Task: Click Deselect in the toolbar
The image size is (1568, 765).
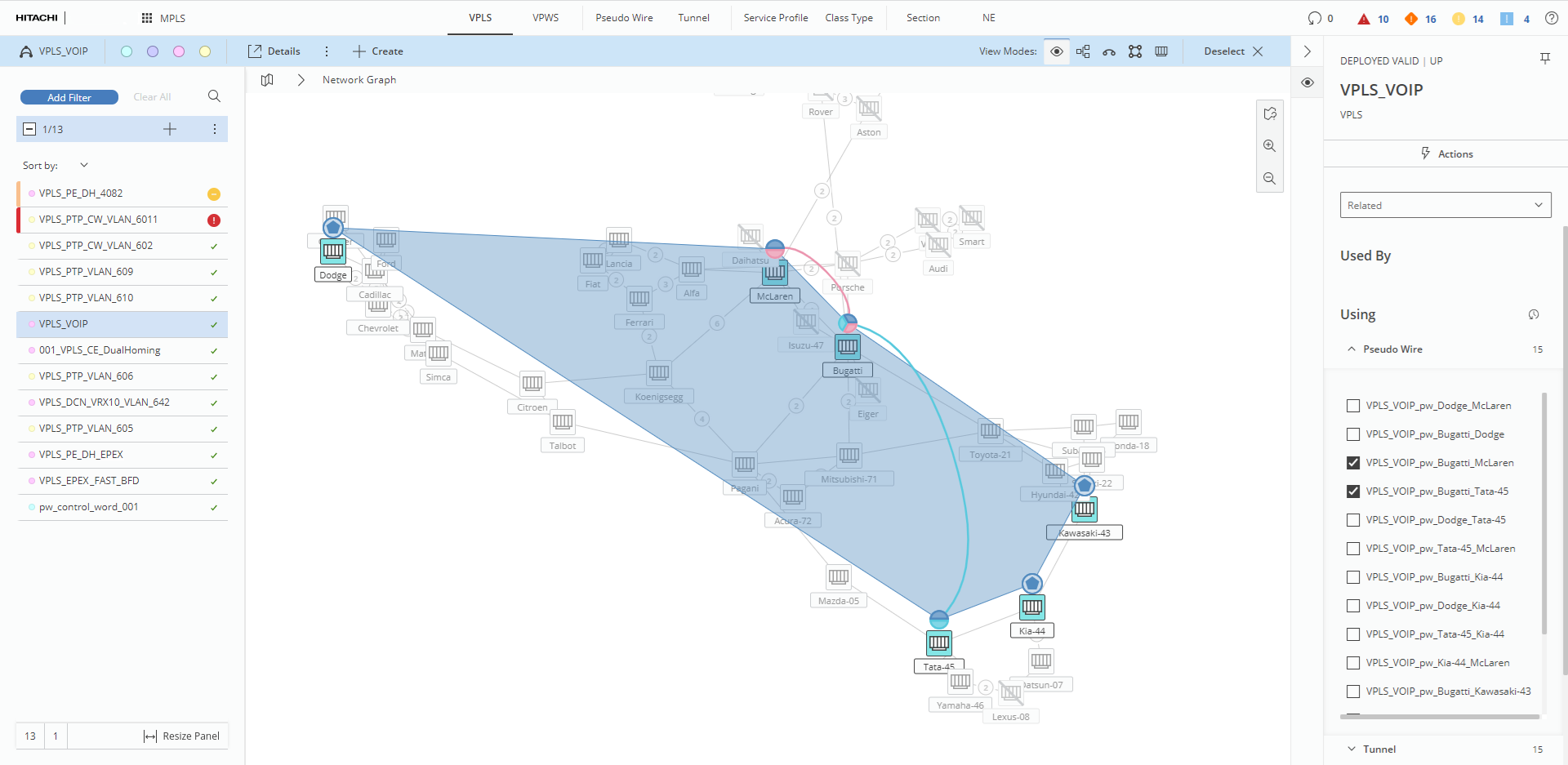Action: point(1232,51)
